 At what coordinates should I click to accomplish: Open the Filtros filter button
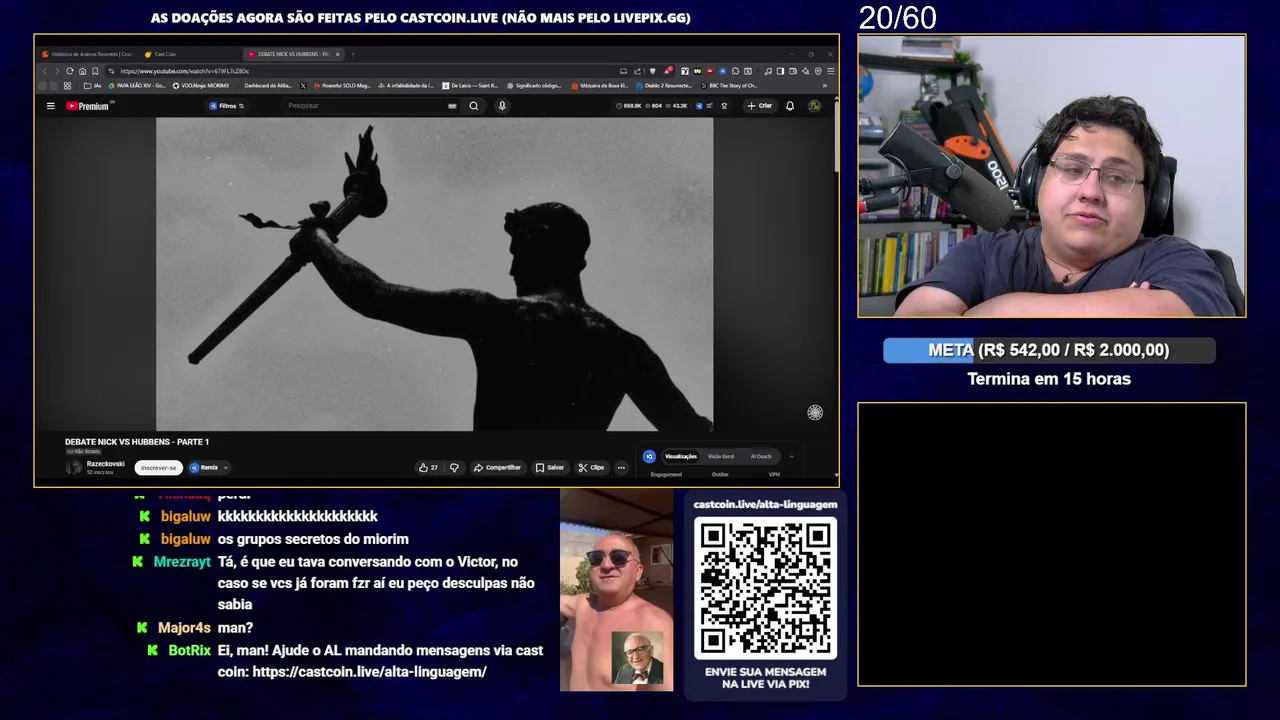tap(227, 106)
